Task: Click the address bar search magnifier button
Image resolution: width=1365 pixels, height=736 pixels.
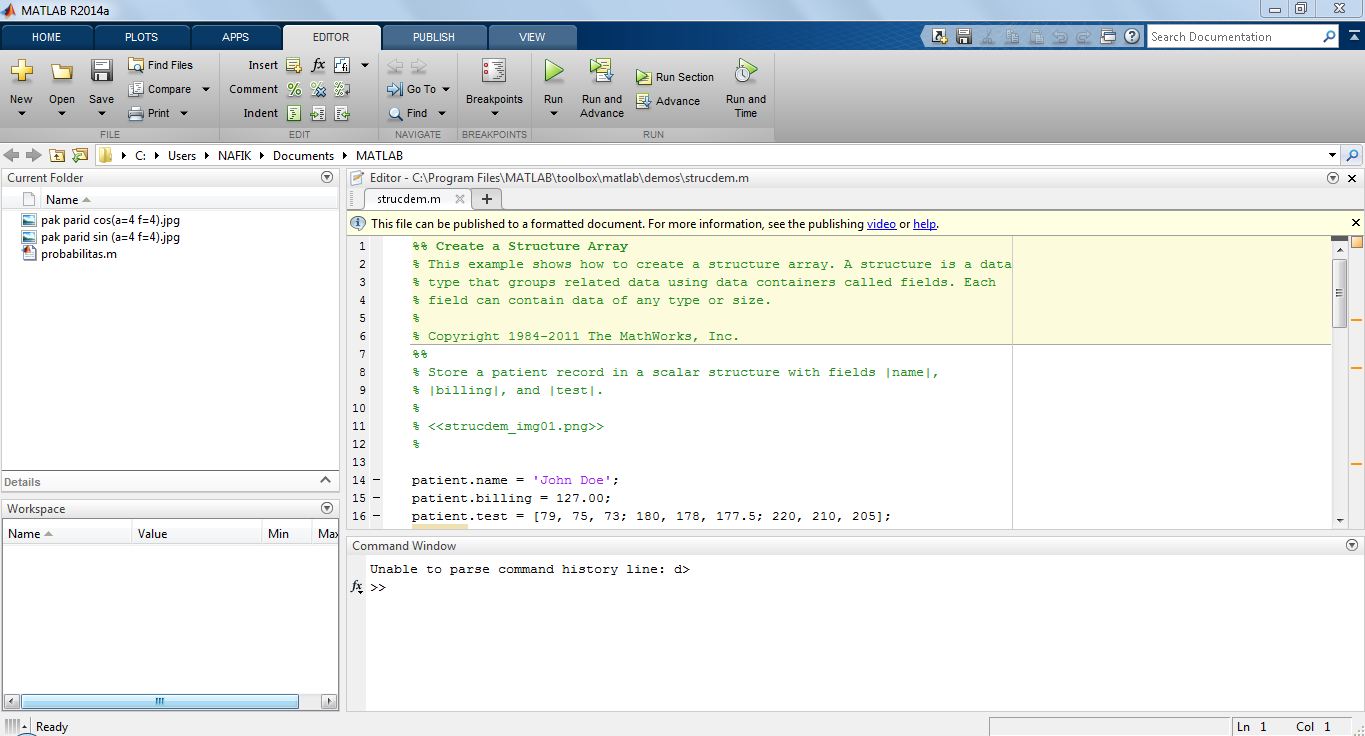Action: (x=1352, y=155)
